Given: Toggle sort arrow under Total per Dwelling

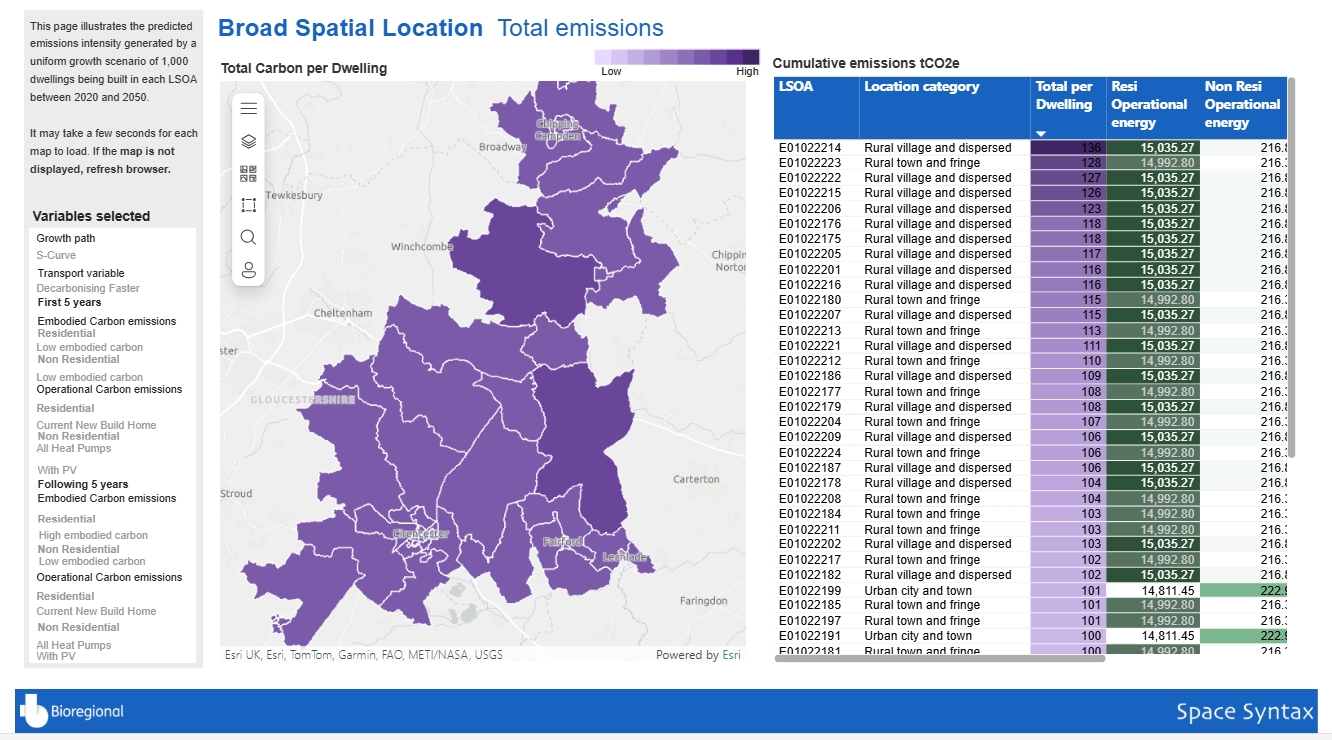Looking at the screenshot, I should 1040,134.
